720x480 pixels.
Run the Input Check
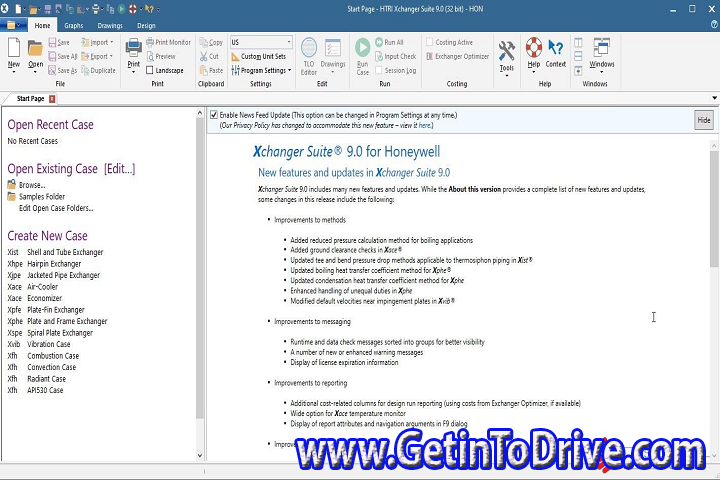395,56
